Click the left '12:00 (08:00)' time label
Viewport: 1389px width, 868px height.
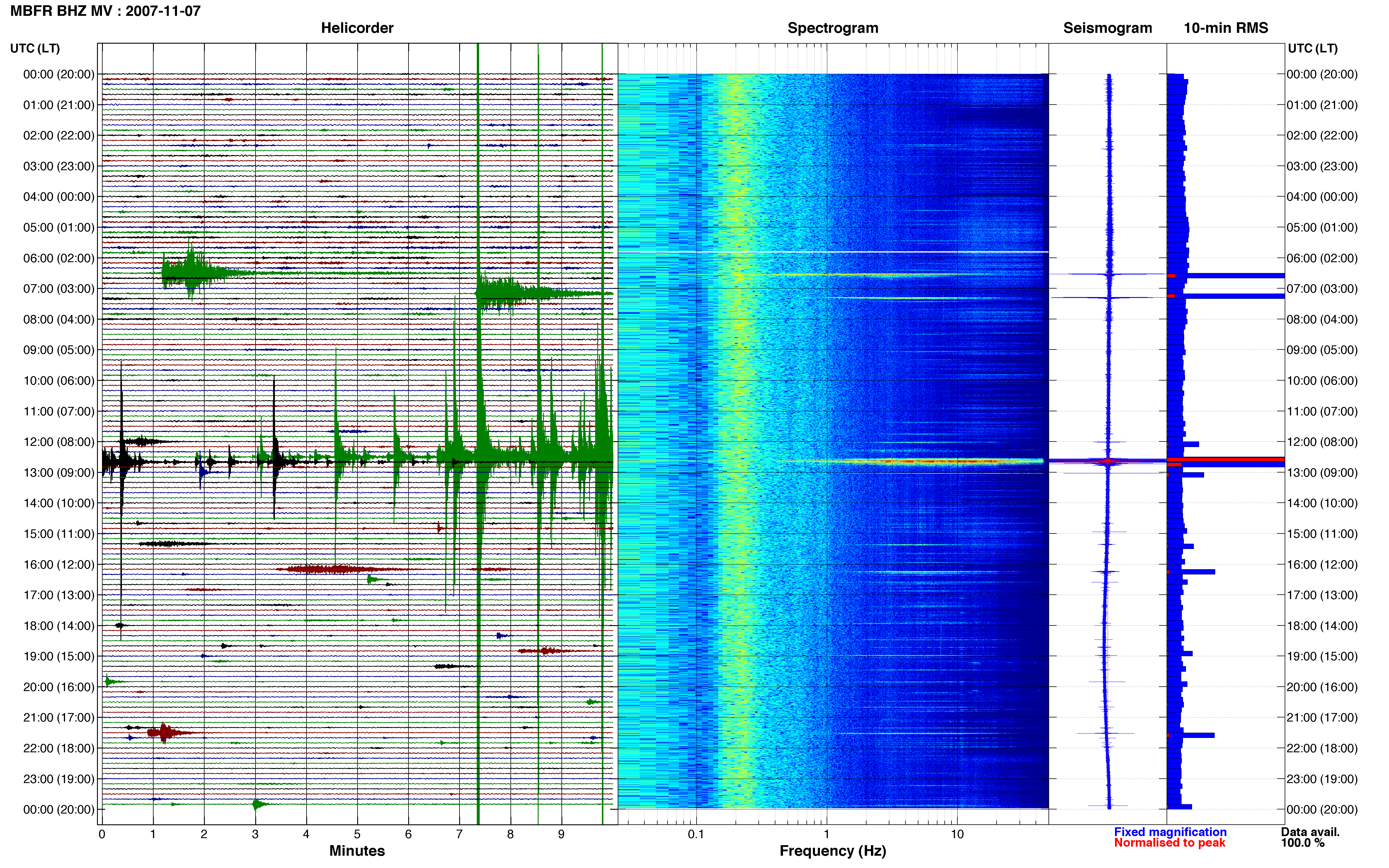tap(59, 442)
